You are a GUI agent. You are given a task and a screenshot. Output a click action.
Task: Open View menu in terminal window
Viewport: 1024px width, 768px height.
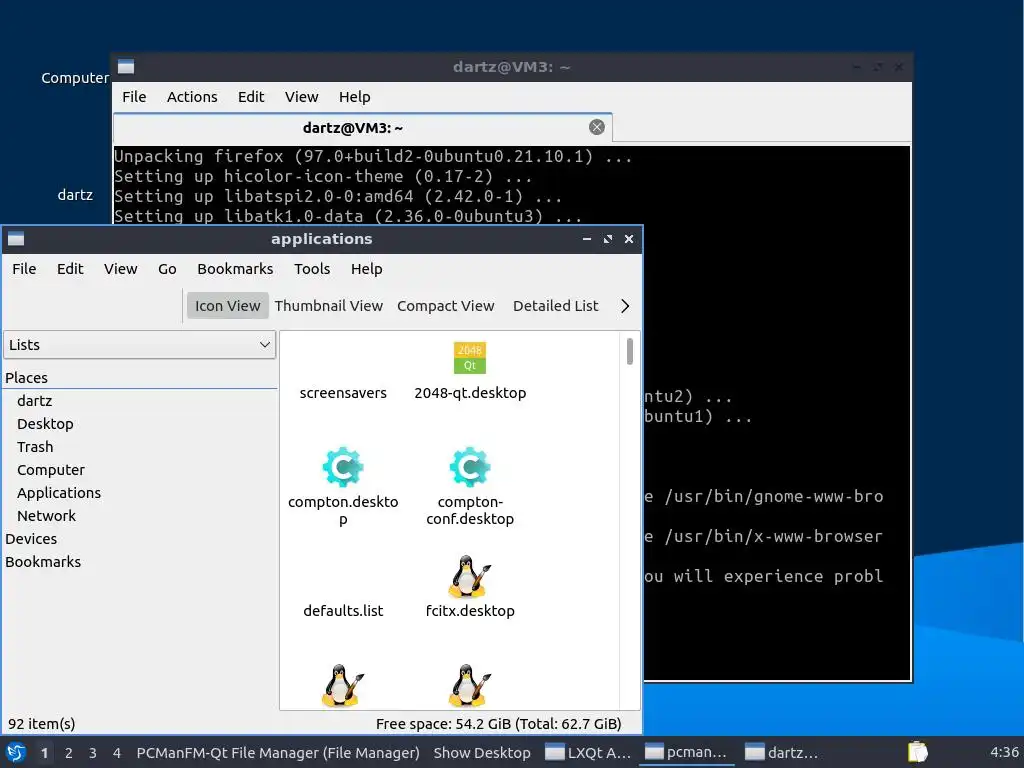(x=301, y=97)
